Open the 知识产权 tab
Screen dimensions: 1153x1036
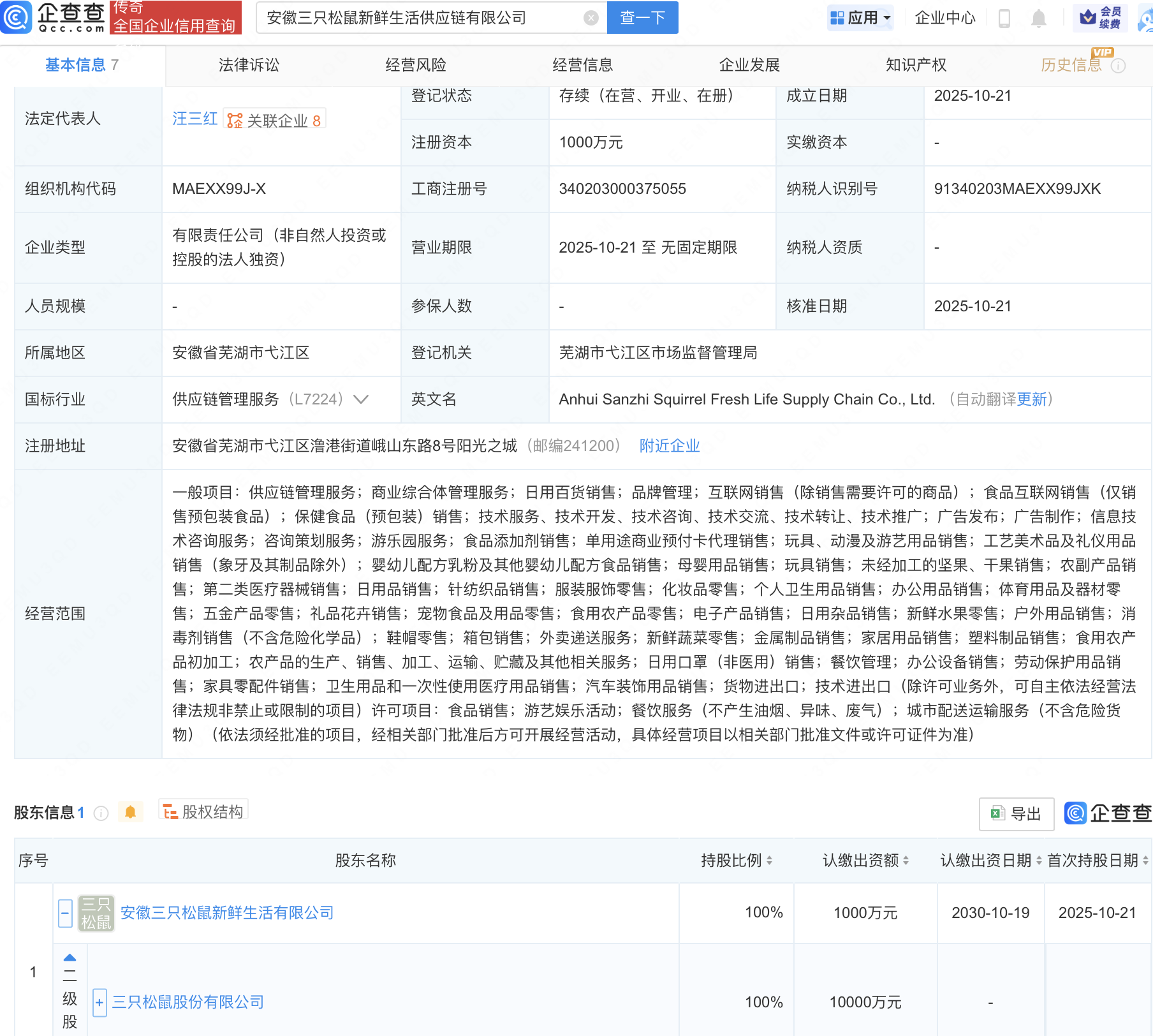click(x=916, y=65)
